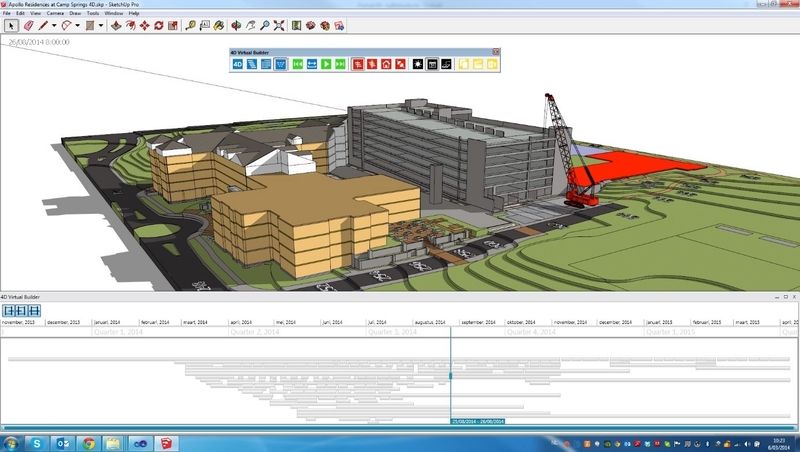Select the Orbit camera tool
800x452 pixels.
234,24
